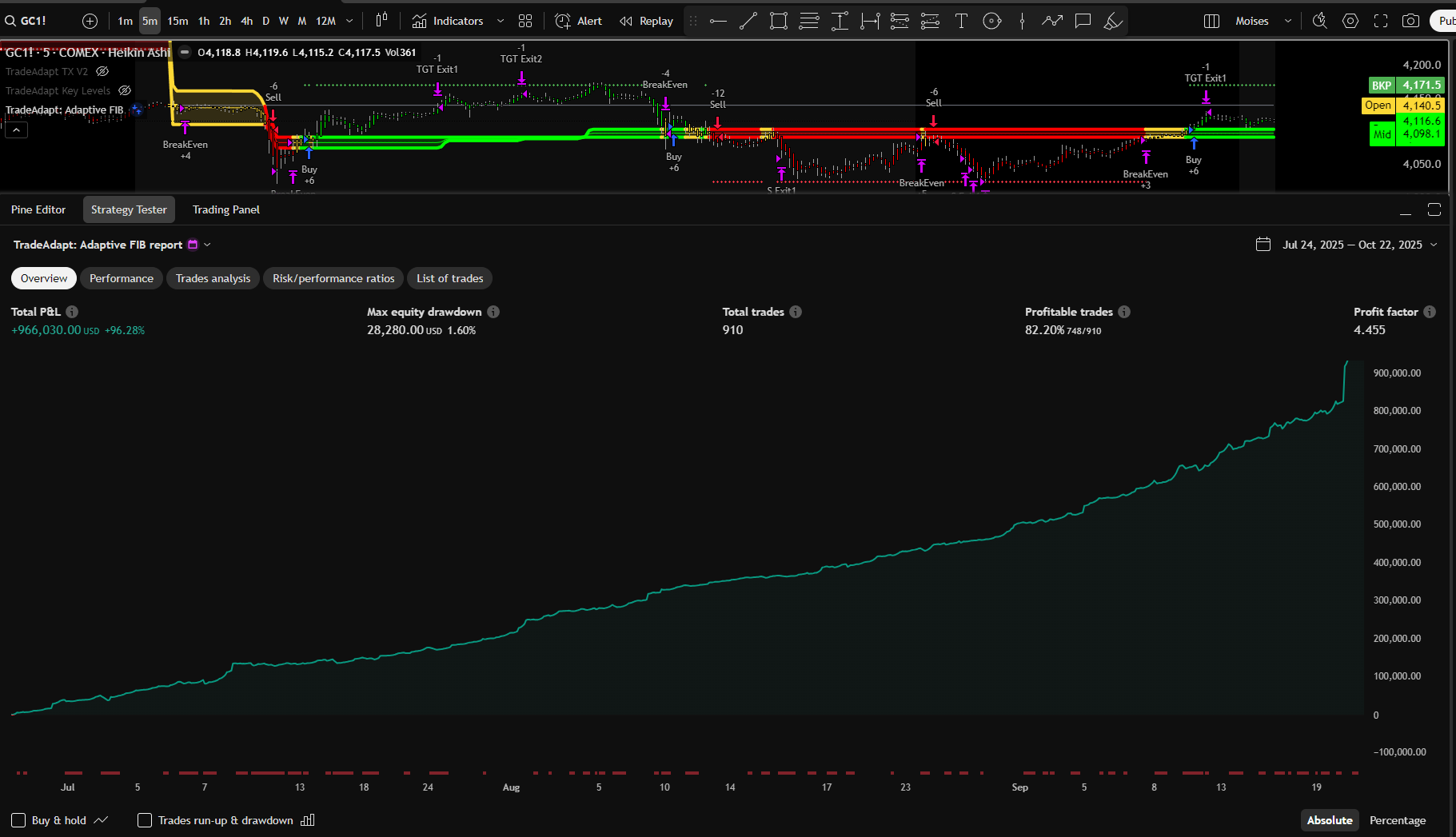This screenshot has width=1456, height=837.
Task: Enter fullscreen mode
Action: (x=1381, y=21)
